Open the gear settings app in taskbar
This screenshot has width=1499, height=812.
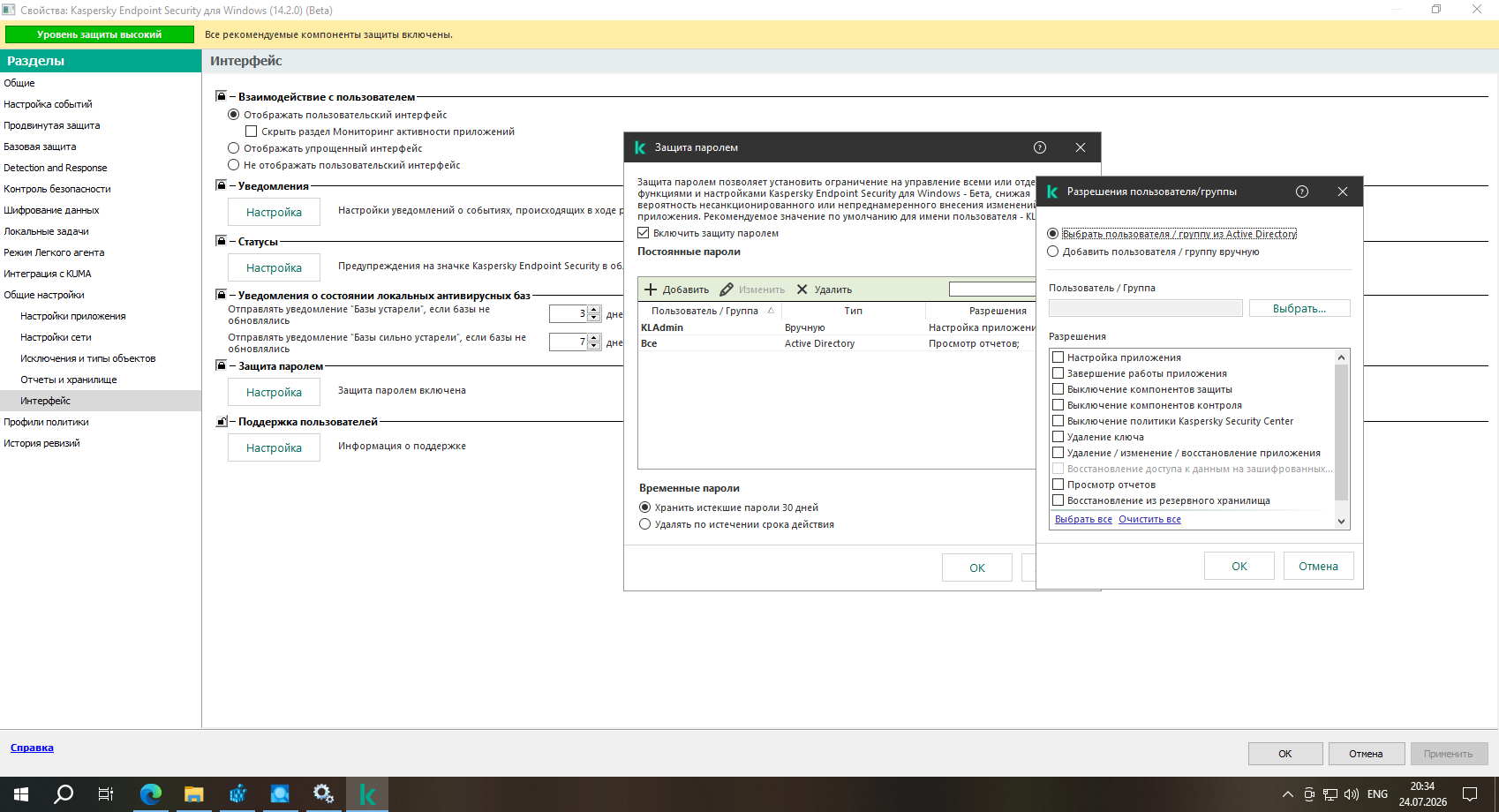coord(324,794)
